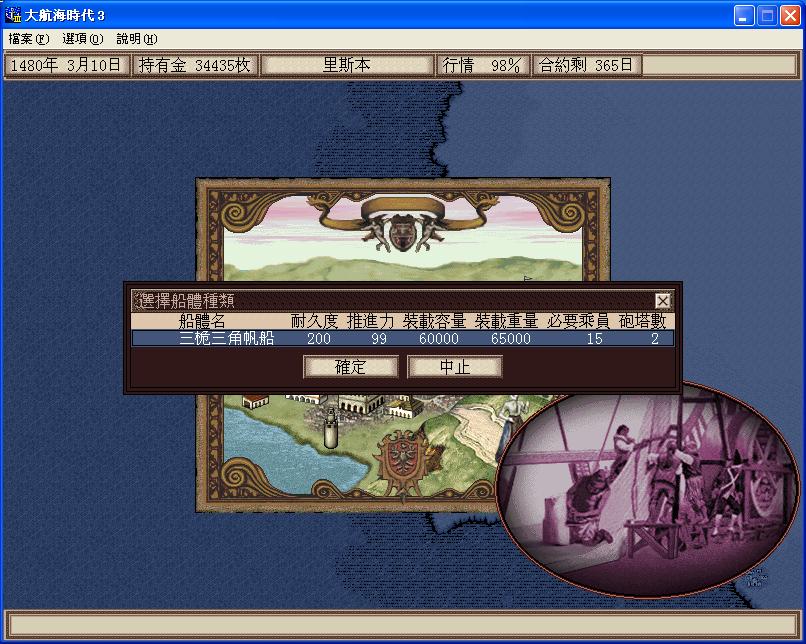The height and width of the screenshot is (644, 806).
Task: Close the 大航海時代 3 window
Action: (790, 15)
